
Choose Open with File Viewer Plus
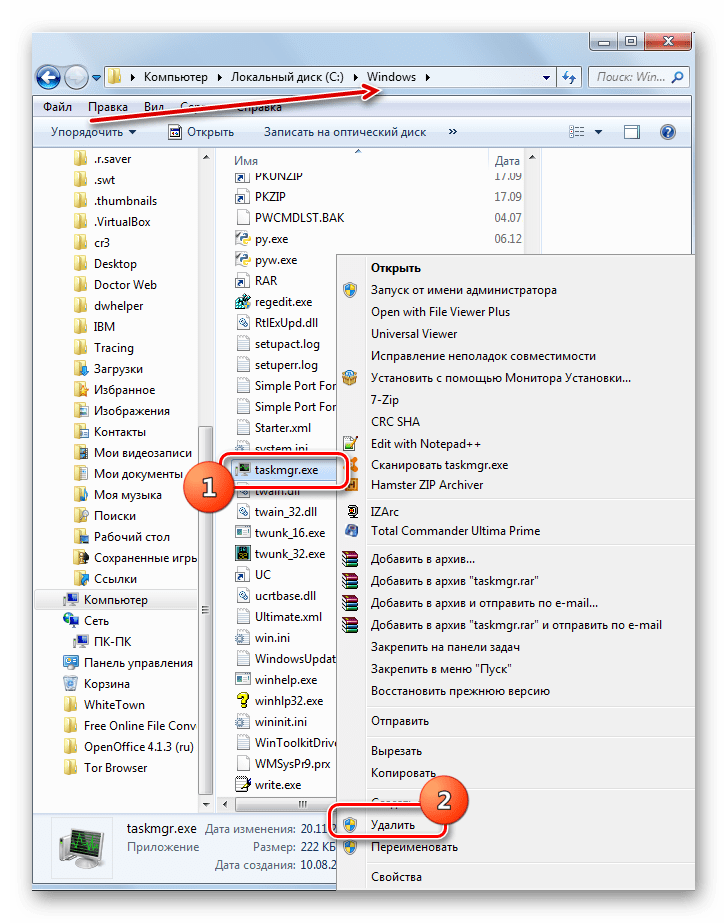click(440, 312)
